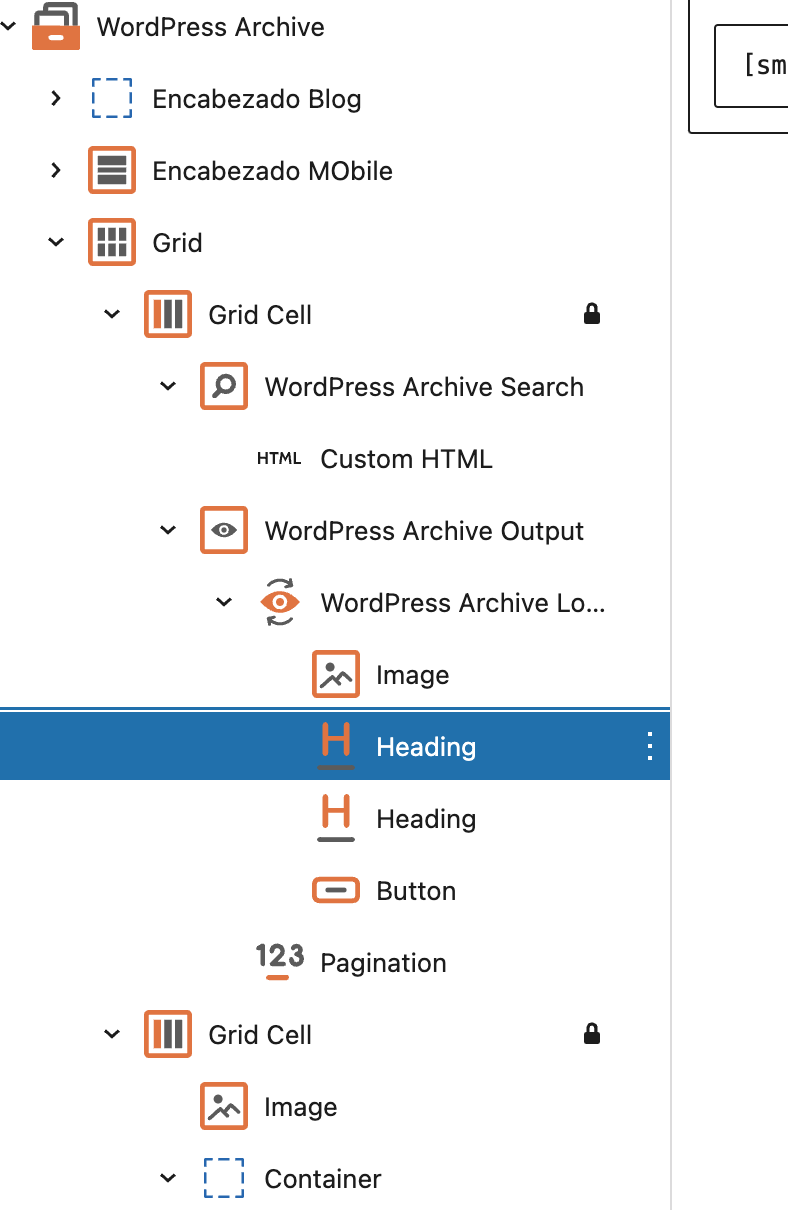Collapse the WordPress Archive root block
Viewport: 788px width, 1210px height.
pyautogui.click(x=9, y=27)
